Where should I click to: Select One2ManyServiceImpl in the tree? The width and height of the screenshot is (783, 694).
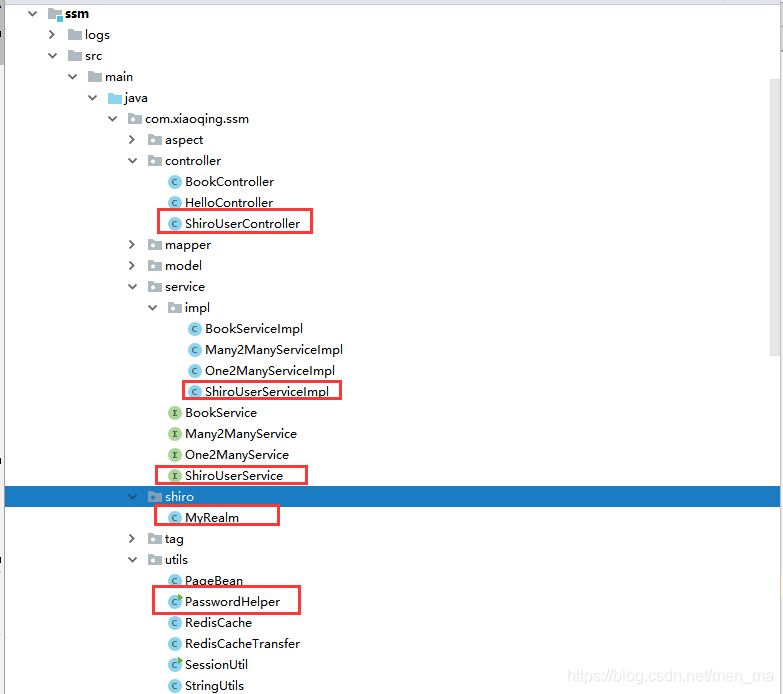270,370
